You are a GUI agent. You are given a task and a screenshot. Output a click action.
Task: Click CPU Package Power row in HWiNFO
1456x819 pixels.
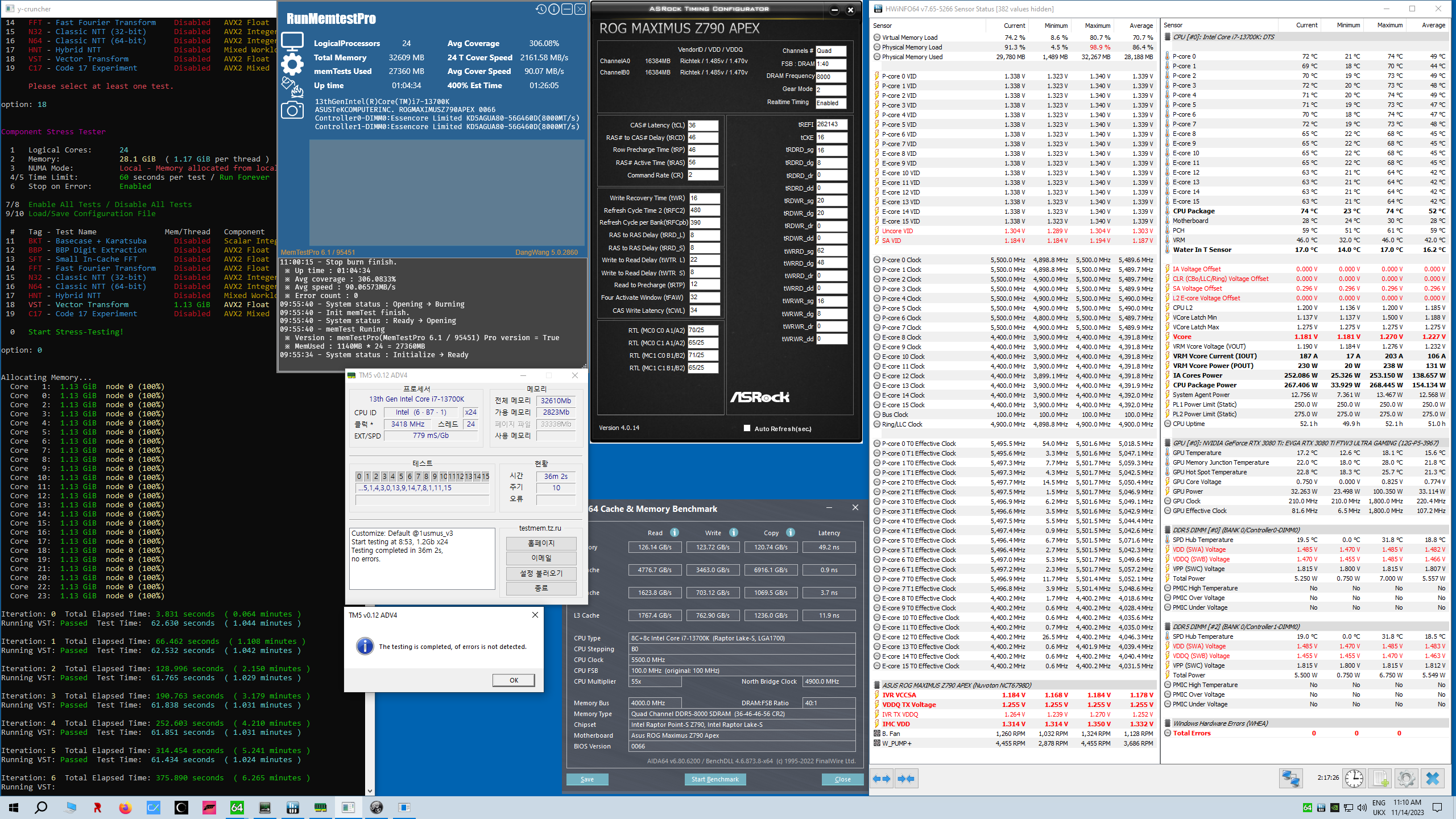pos(1306,385)
